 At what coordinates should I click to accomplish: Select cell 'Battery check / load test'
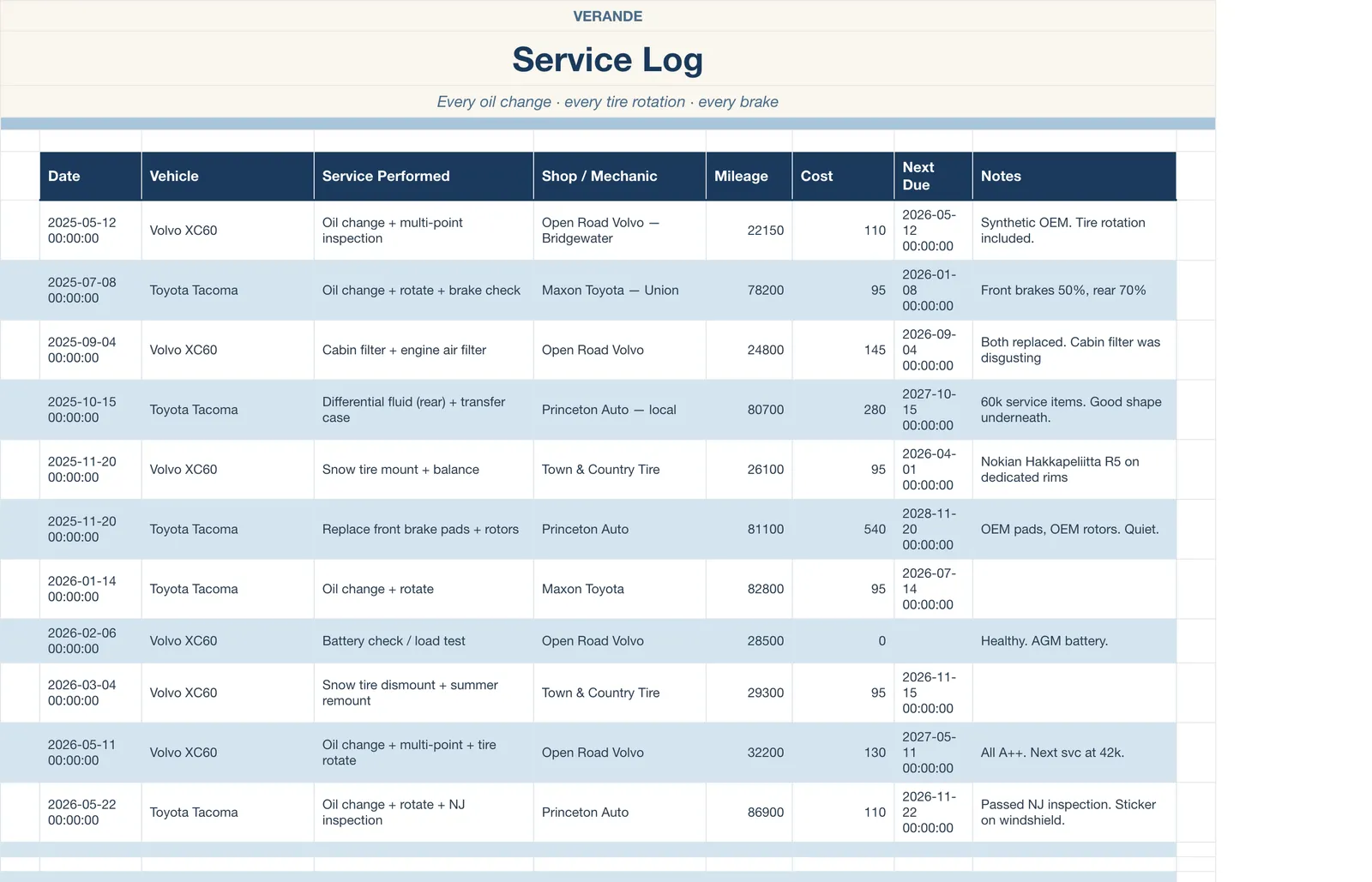pyautogui.click(x=424, y=641)
